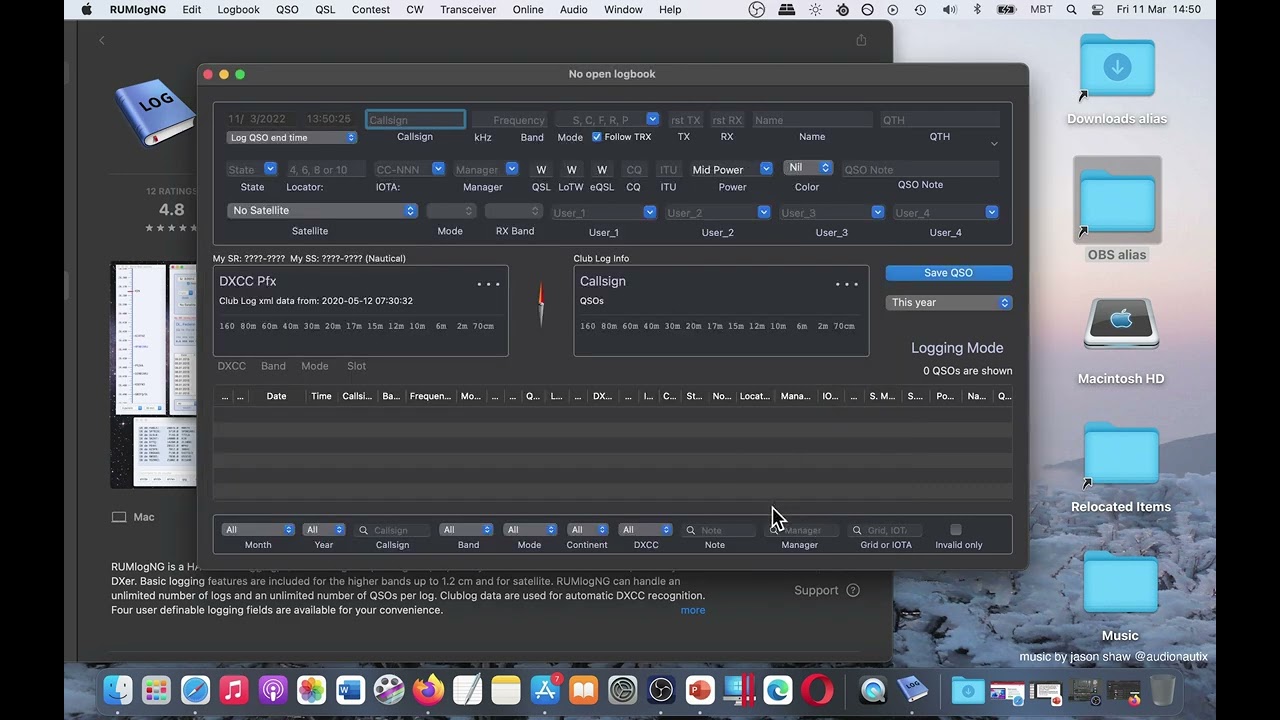Open the State dropdown
Screen dimensions: 1280x720
tap(270, 170)
